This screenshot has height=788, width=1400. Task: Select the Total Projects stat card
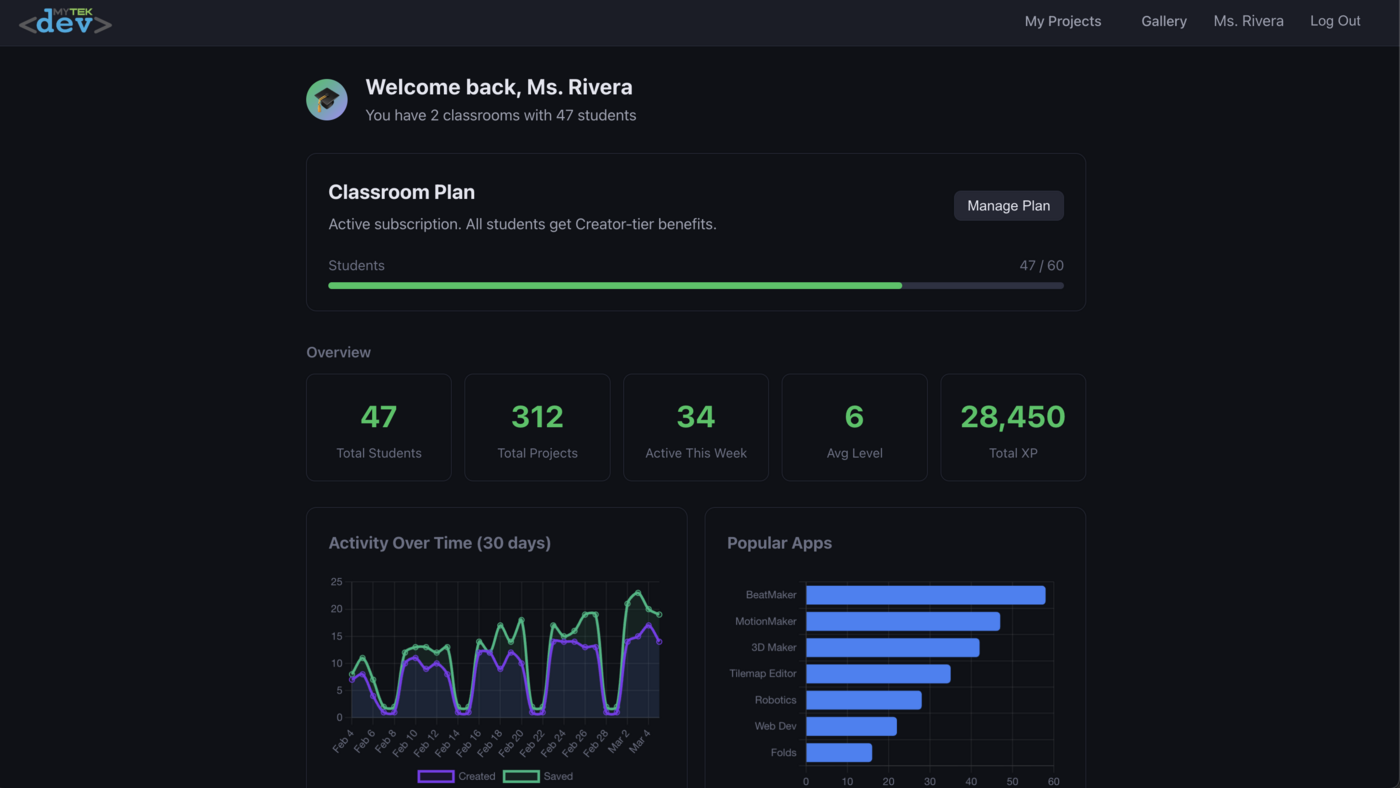[537, 427]
